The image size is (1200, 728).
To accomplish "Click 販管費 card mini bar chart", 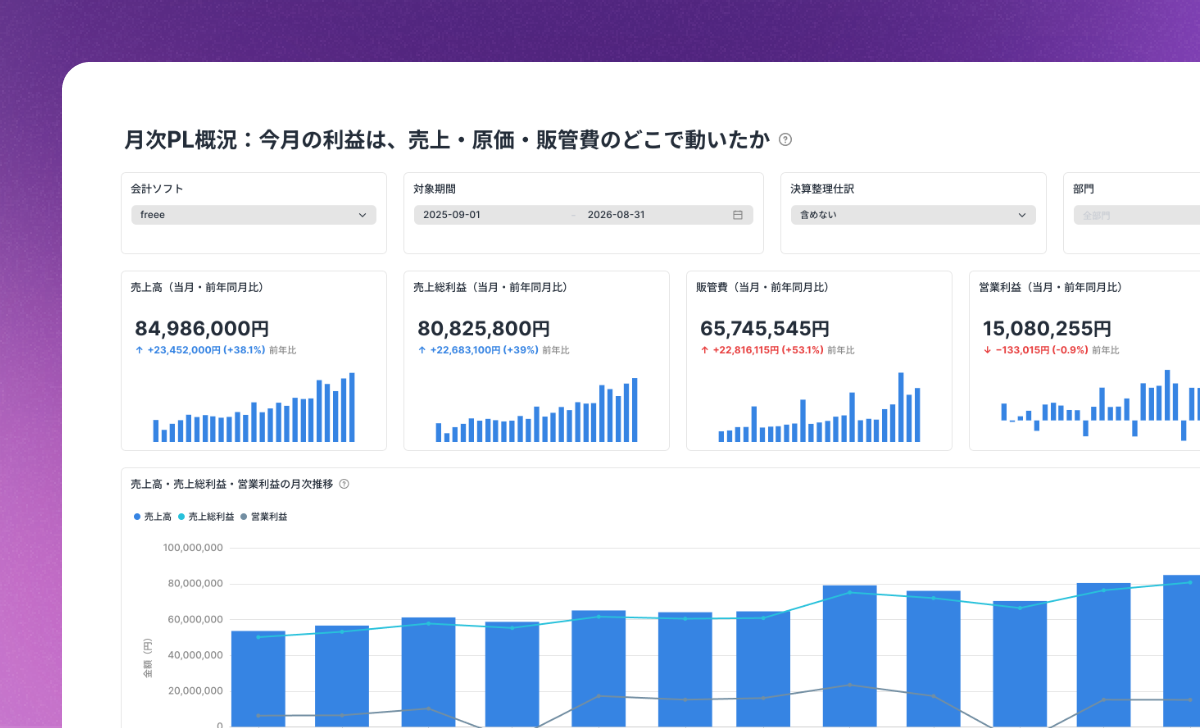I will point(819,407).
